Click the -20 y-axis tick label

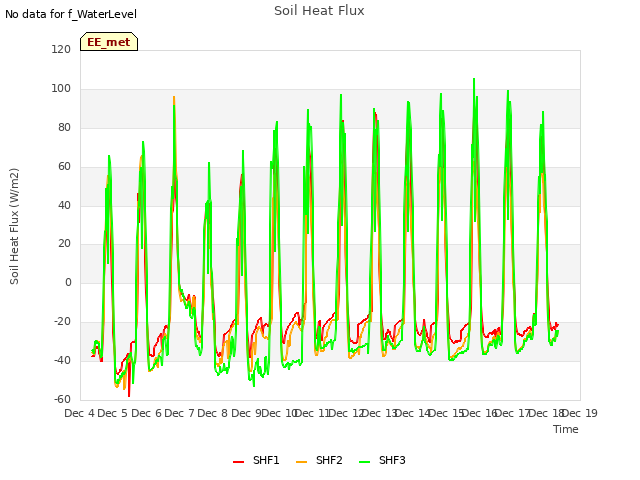point(62,321)
